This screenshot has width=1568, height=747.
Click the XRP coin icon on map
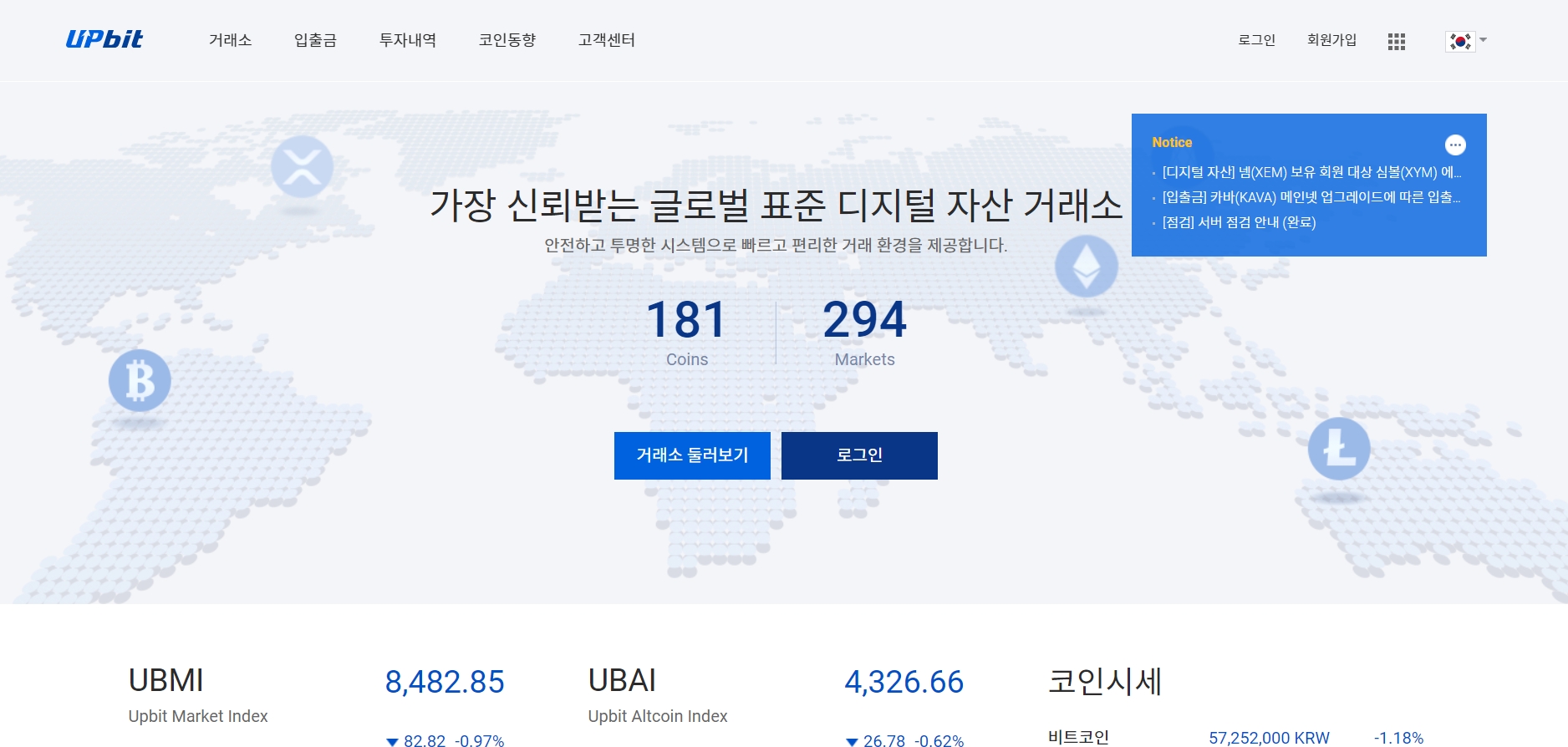pyautogui.click(x=302, y=166)
